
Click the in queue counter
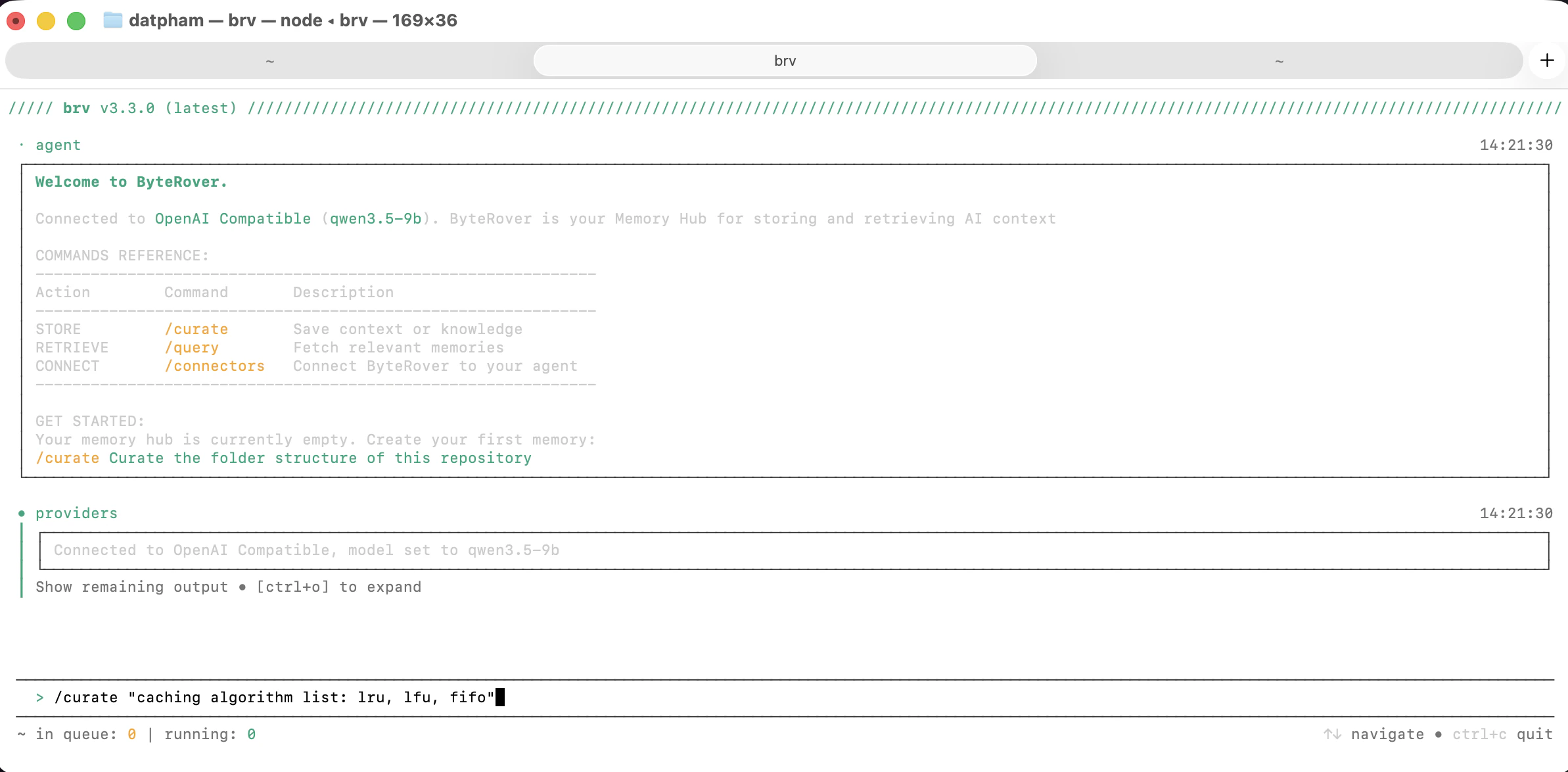(87, 734)
